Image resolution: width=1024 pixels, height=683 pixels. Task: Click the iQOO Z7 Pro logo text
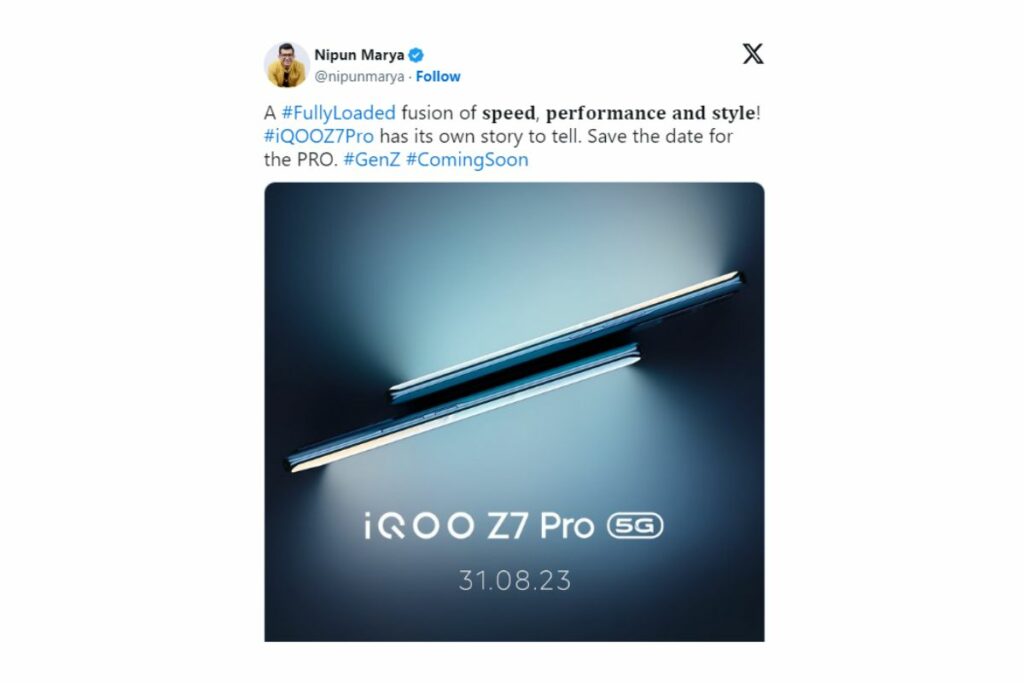click(479, 526)
